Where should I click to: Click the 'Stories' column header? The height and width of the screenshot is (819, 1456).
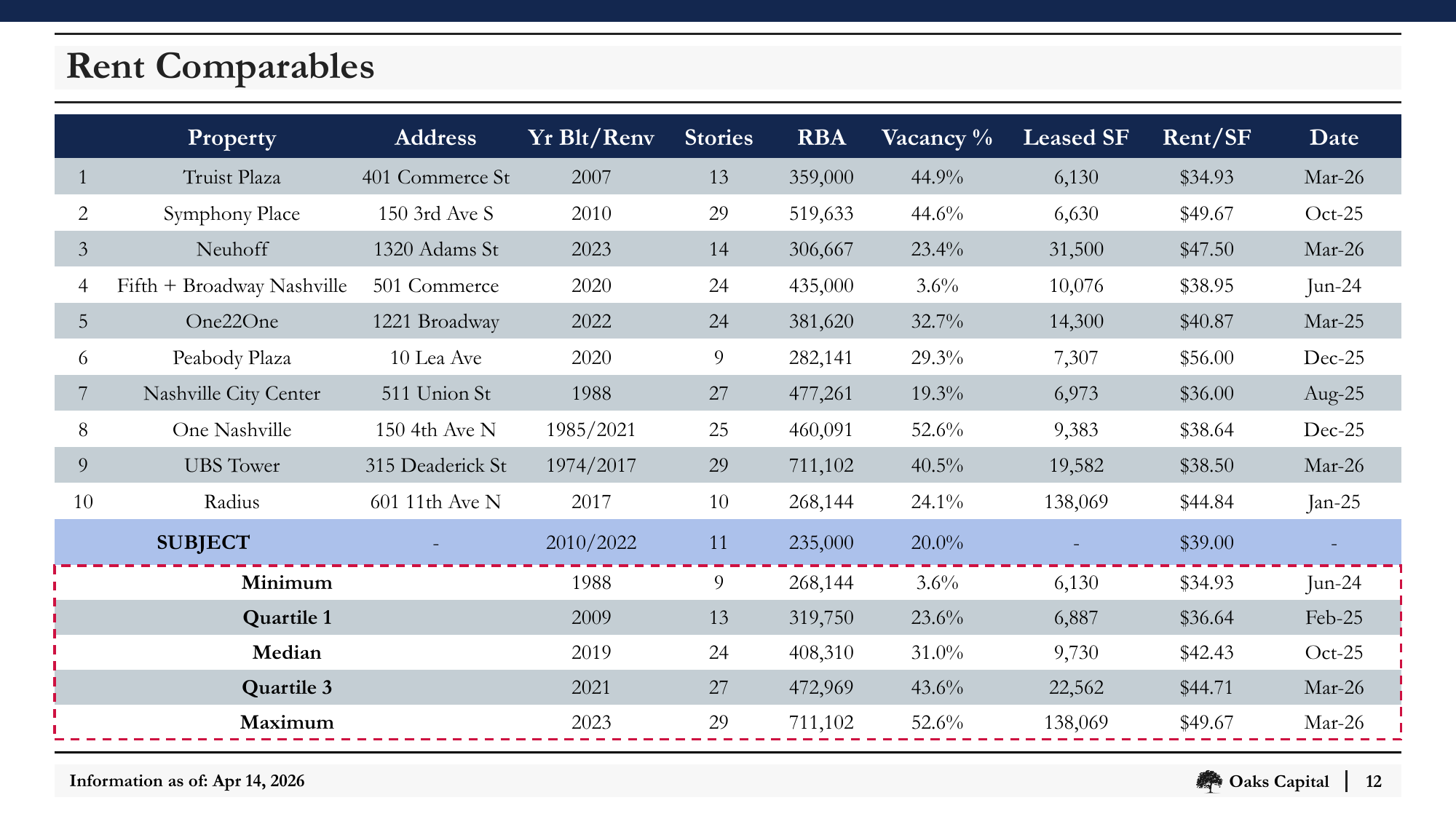coord(719,138)
